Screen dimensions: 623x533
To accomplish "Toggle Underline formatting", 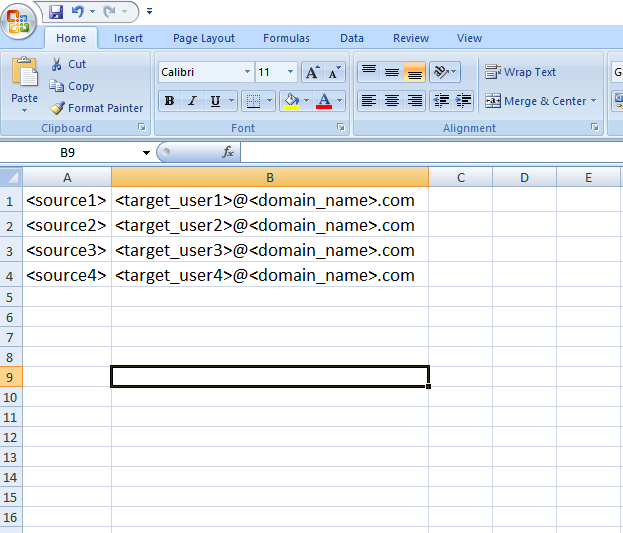I will pyautogui.click(x=215, y=101).
